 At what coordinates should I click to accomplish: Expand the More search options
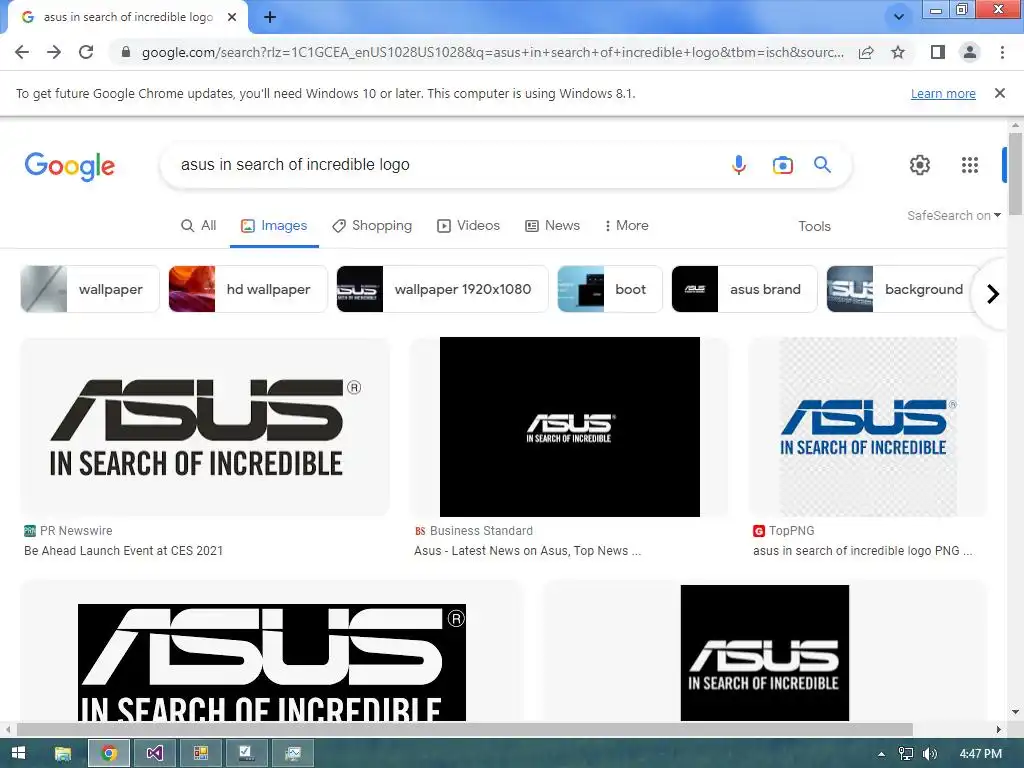tap(626, 225)
